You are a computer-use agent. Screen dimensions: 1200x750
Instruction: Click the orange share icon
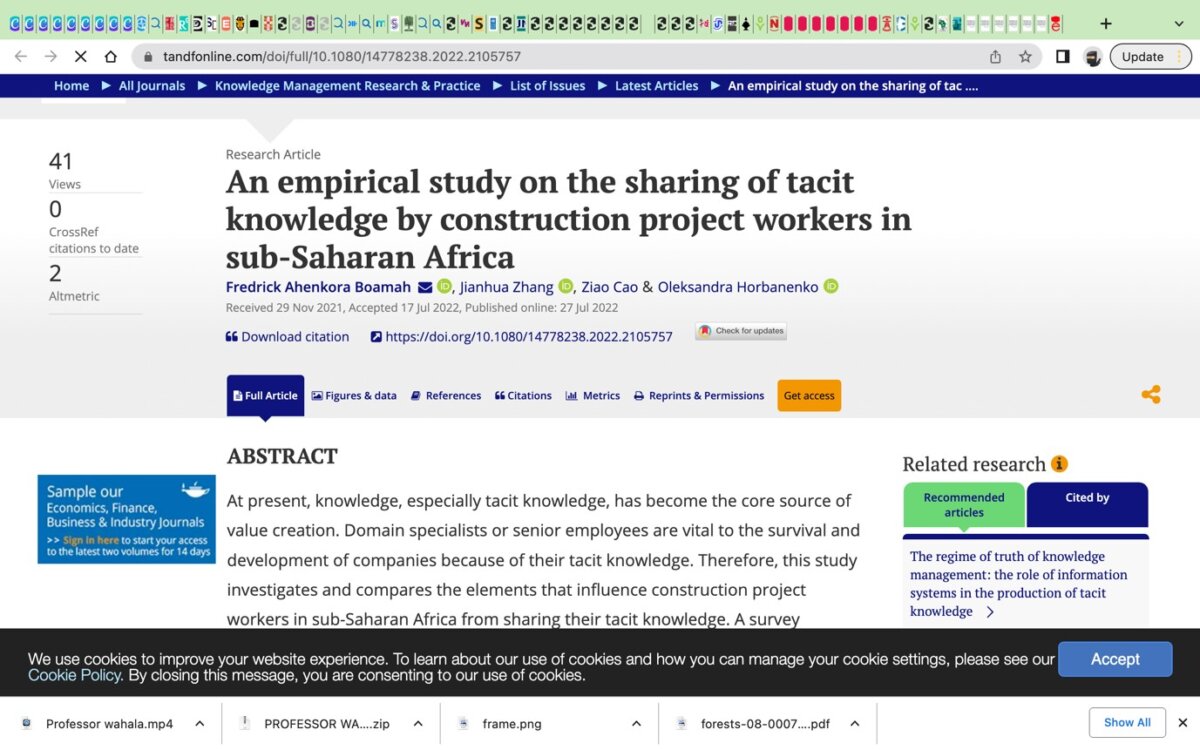[1151, 395]
